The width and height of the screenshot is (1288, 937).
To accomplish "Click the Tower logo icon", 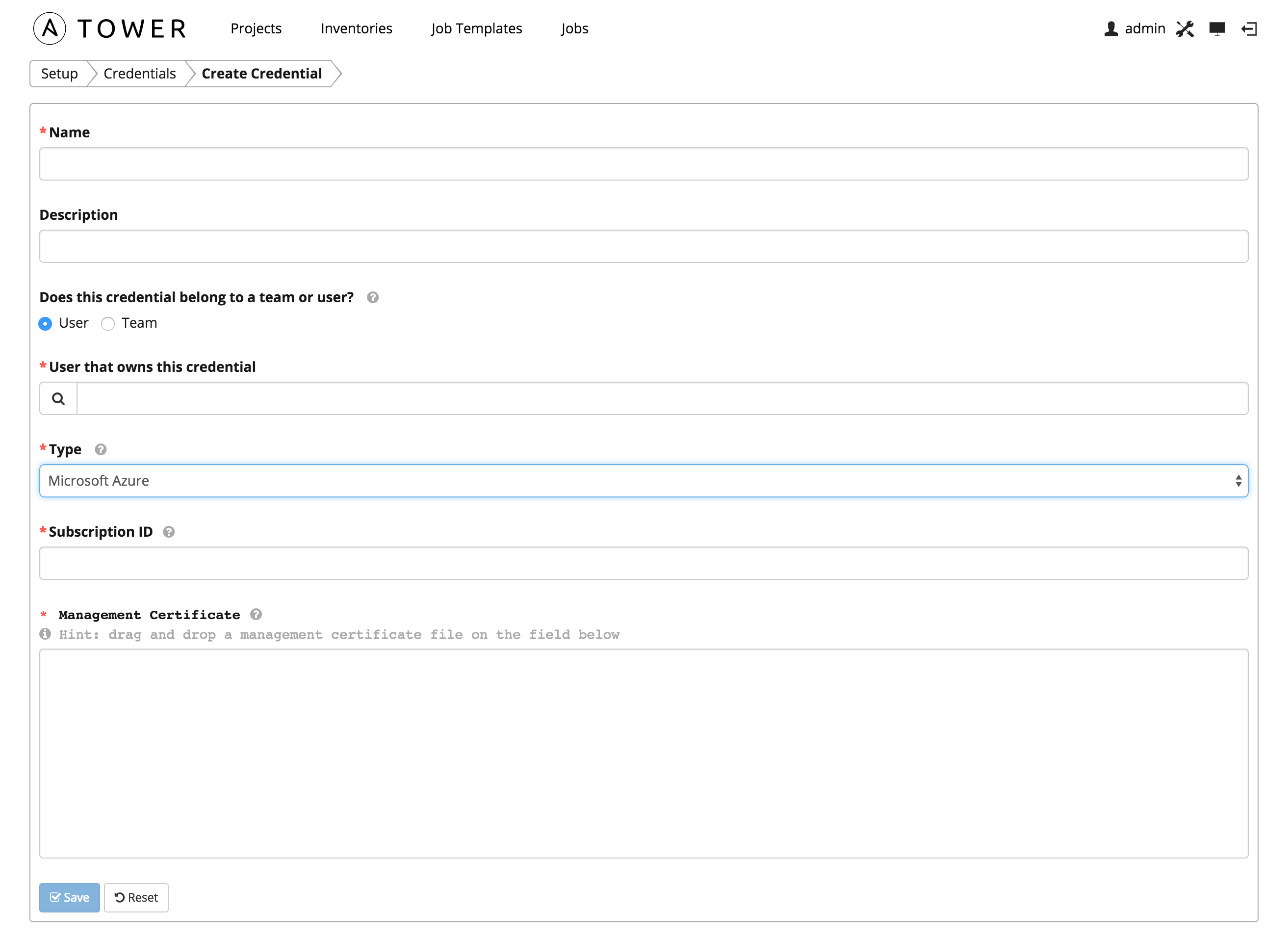I will click(x=46, y=27).
